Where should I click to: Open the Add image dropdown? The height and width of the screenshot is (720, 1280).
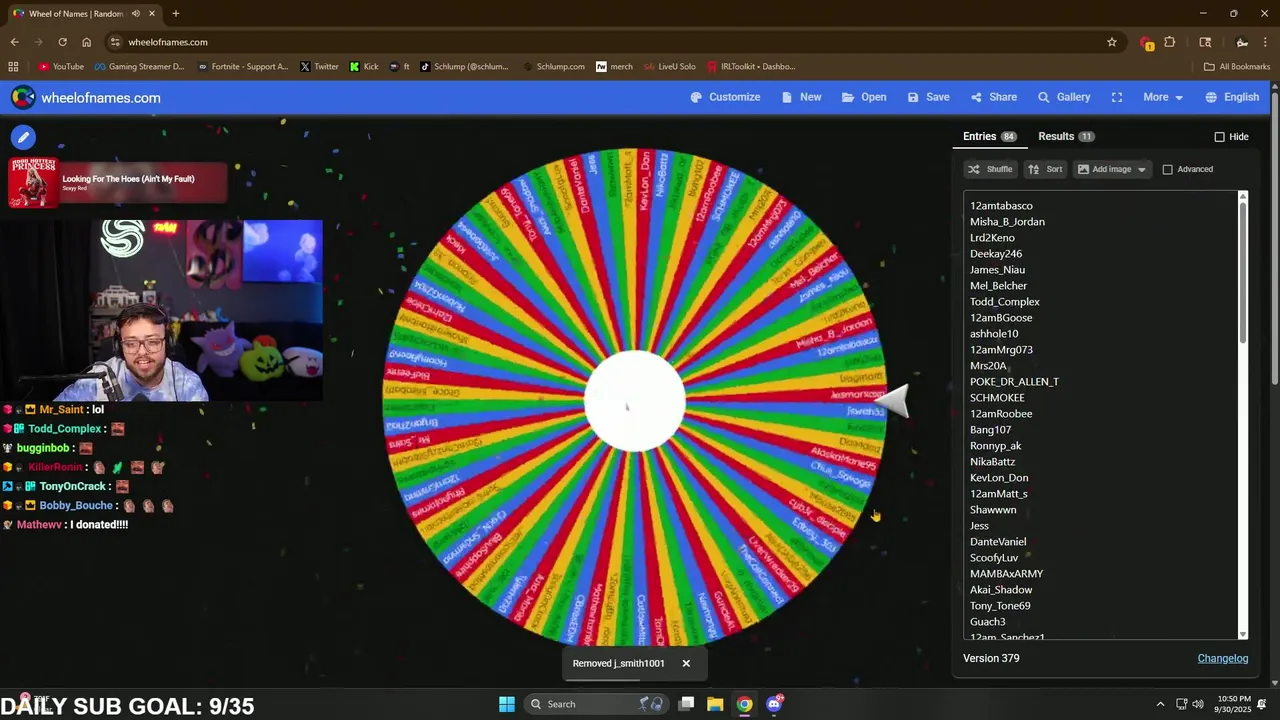pos(1112,169)
